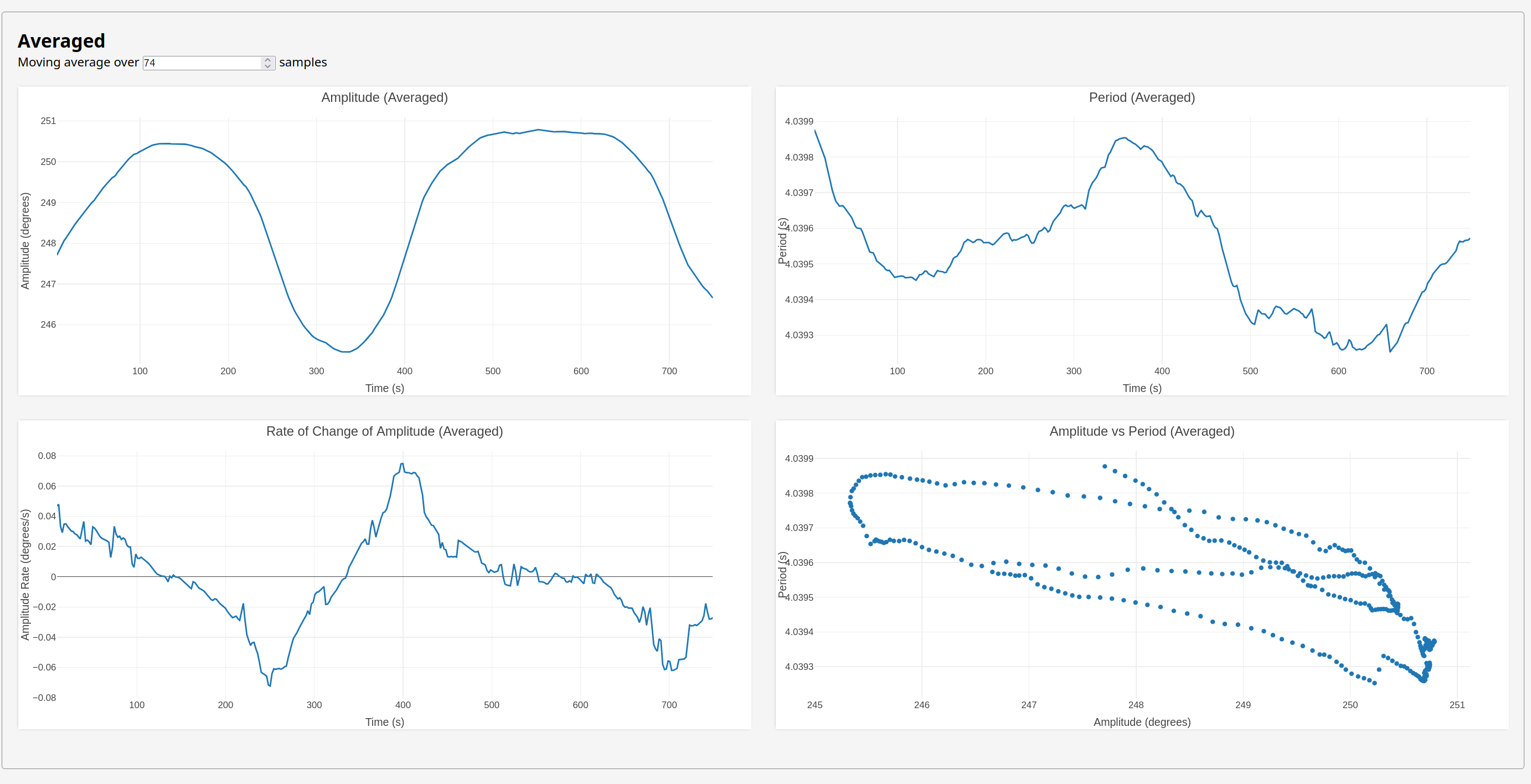Click the −0.08 tick on Rate chart
Image resolution: width=1531 pixels, height=784 pixels.
click(45, 698)
